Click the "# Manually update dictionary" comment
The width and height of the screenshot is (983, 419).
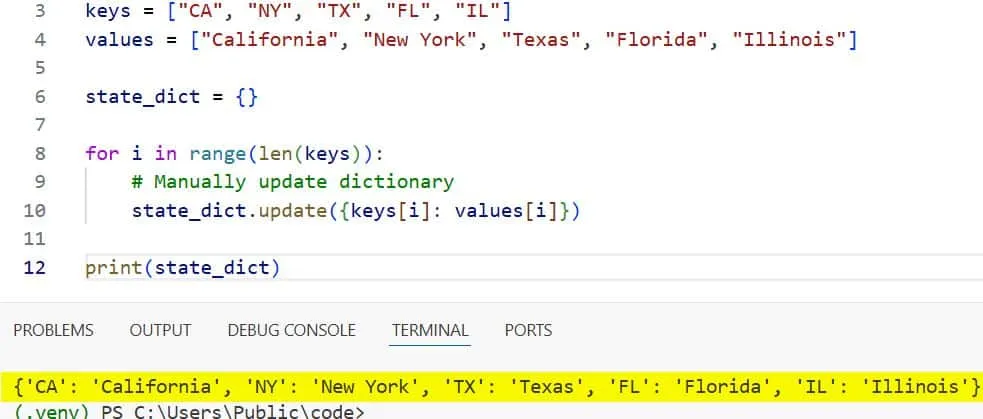(x=292, y=182)
